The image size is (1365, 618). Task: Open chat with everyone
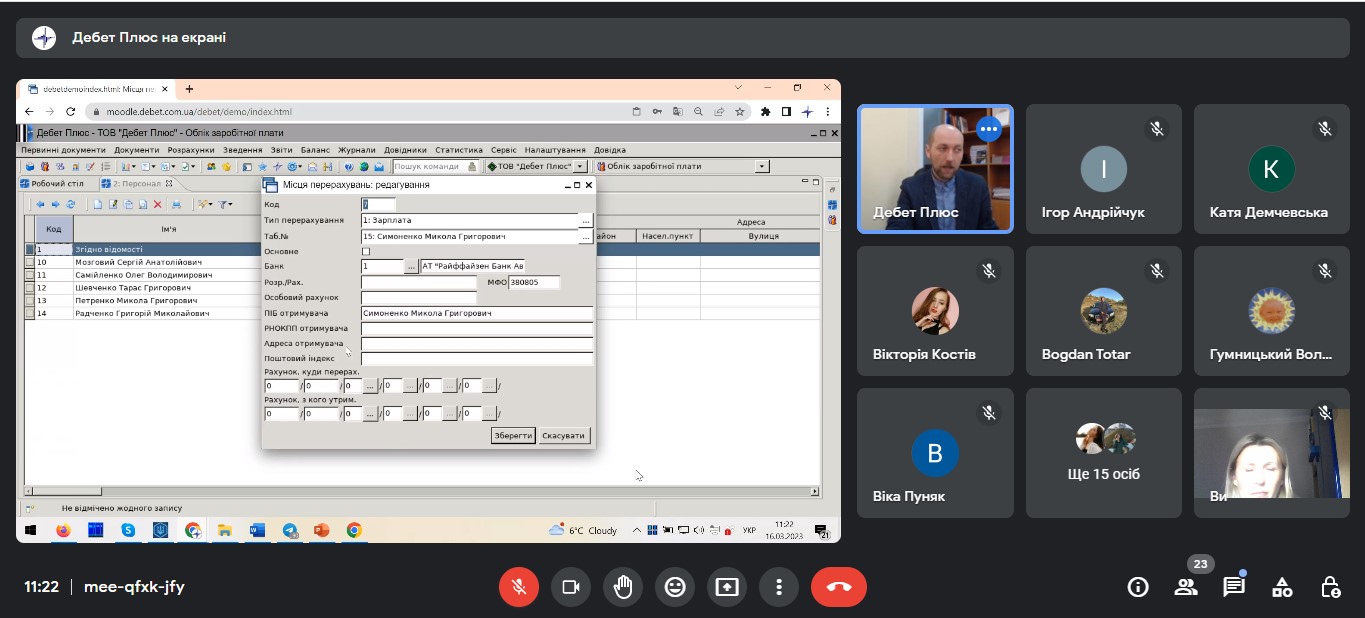click(x=1234, y=587)
